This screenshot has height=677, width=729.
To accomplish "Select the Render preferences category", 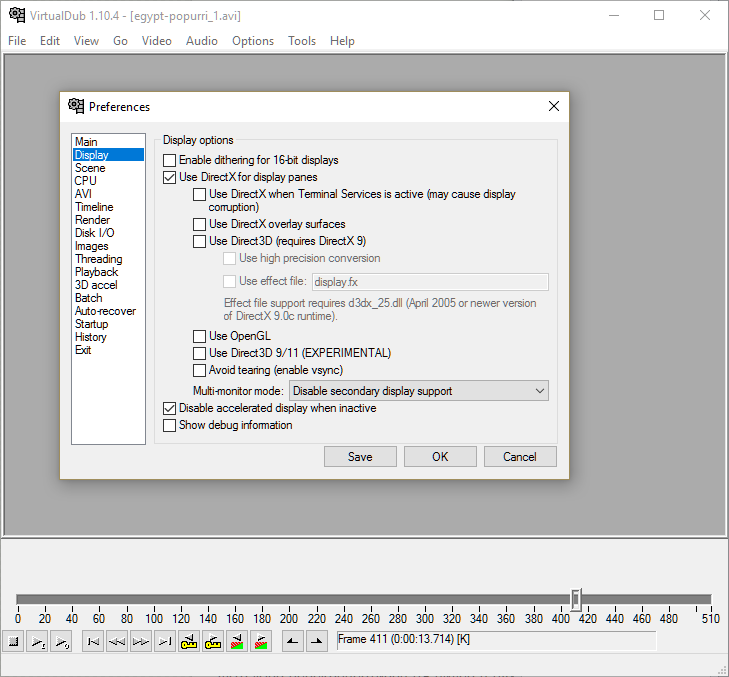I will pyautogui.click(x=108, y=220).
